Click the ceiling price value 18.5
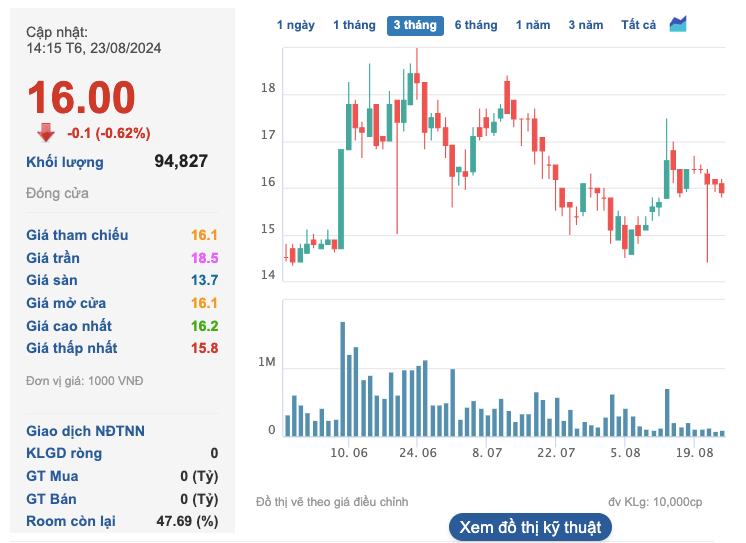 click(205, 258)
